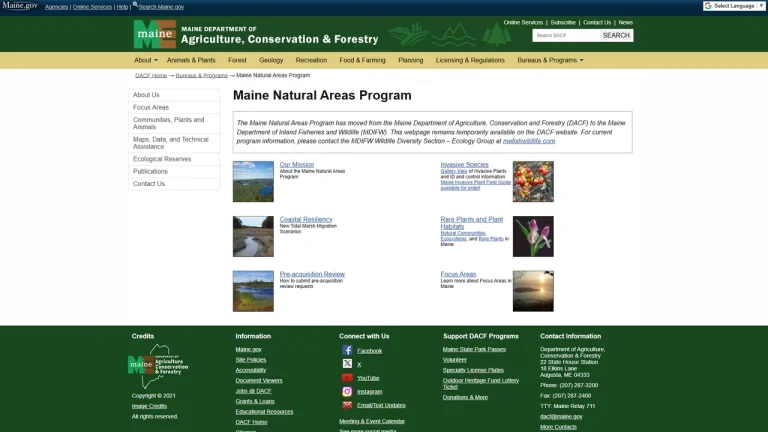The width and height of the screenshot is (768, 432).
Task: Click the Bureaus & Programs breadcrumb
Action: (201, 75)
